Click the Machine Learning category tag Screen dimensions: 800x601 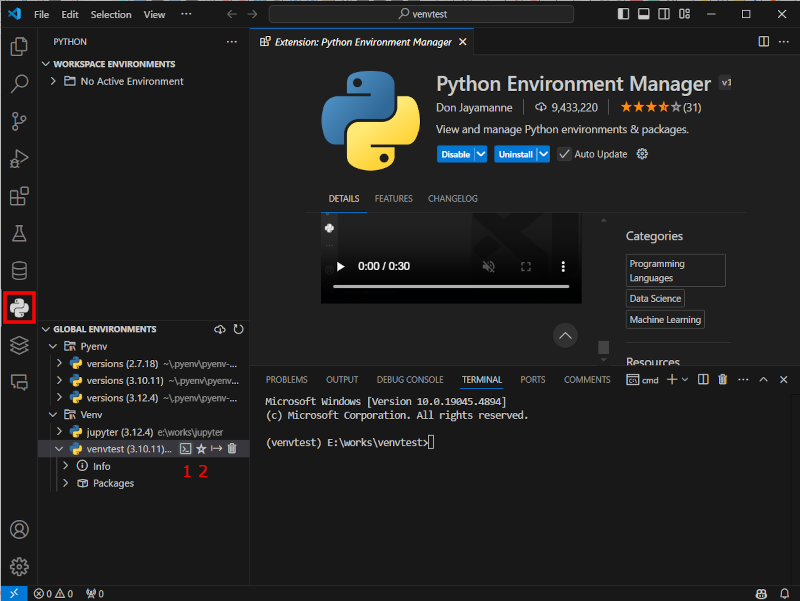coord(665,319)
